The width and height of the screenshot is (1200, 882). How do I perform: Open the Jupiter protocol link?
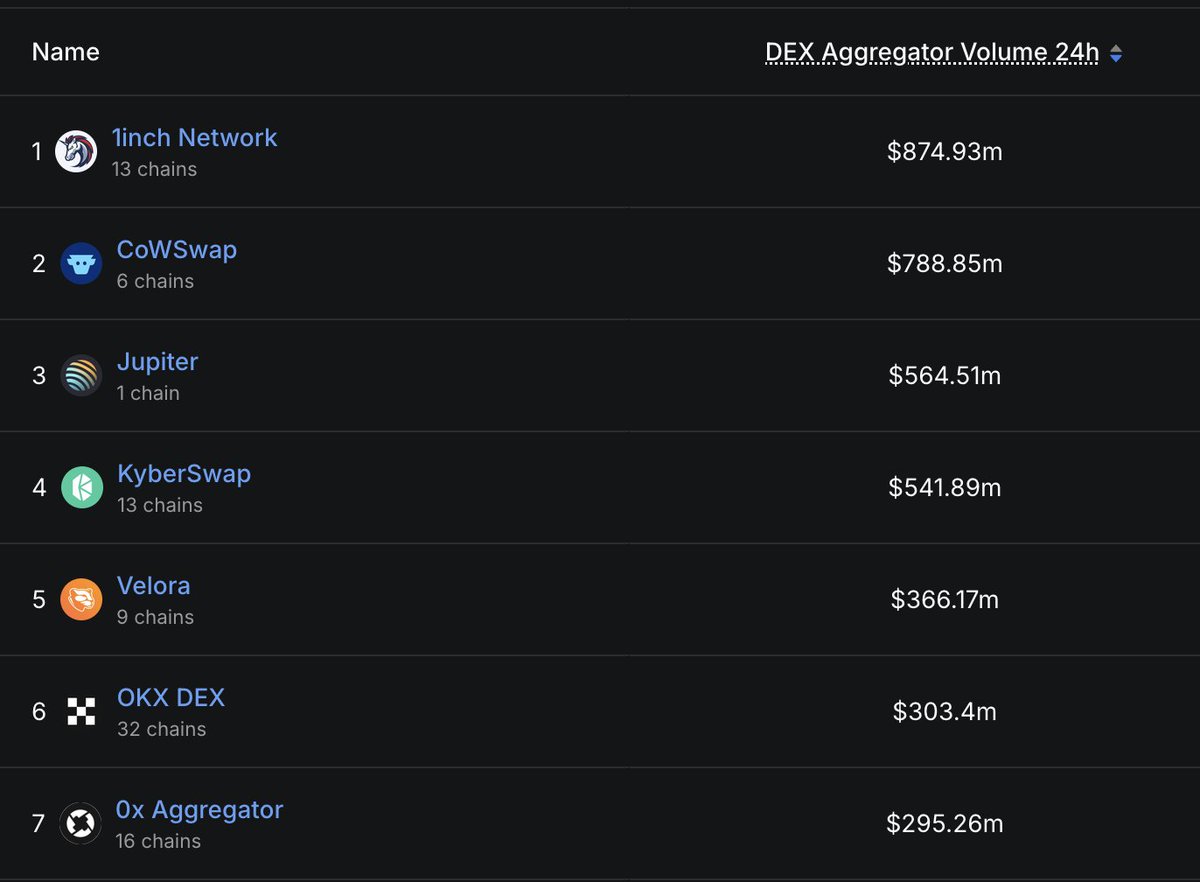158,362
